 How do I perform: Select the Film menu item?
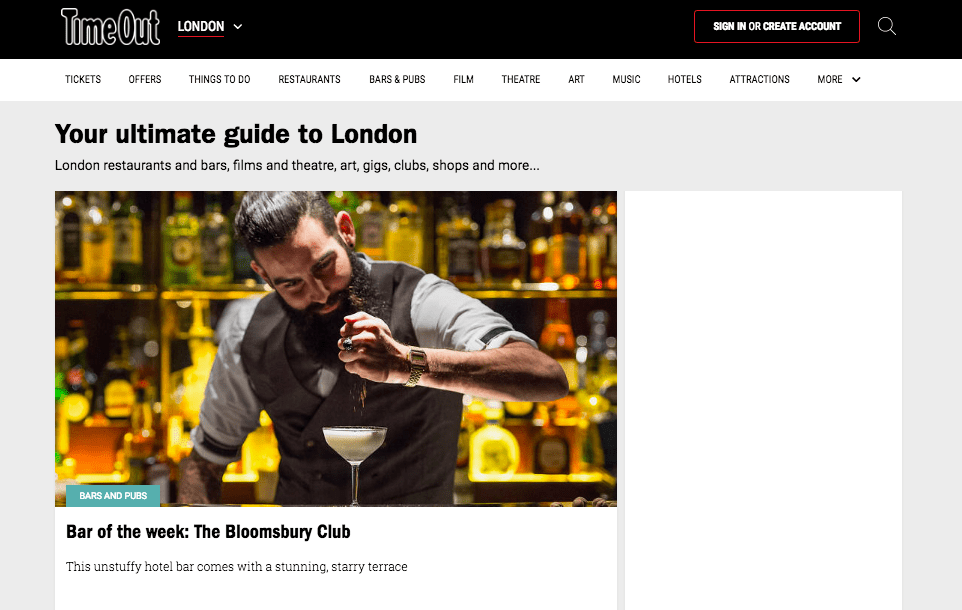463,79
